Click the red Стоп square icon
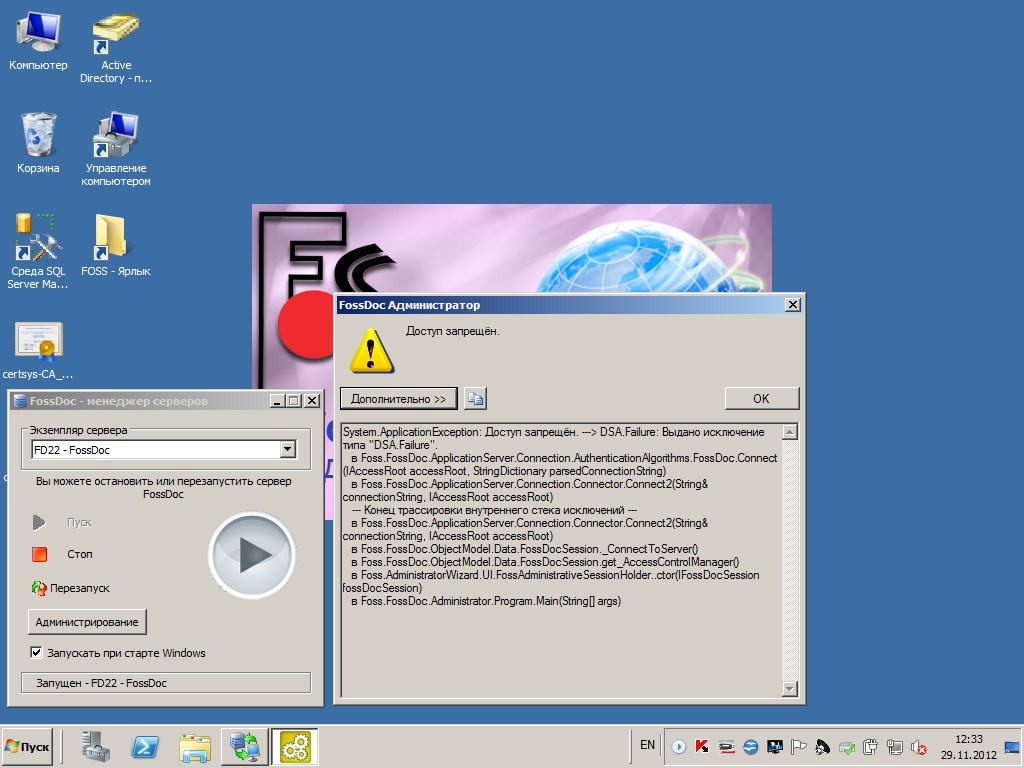Screen dimensions: 1024x768 (x=39, y=554)
